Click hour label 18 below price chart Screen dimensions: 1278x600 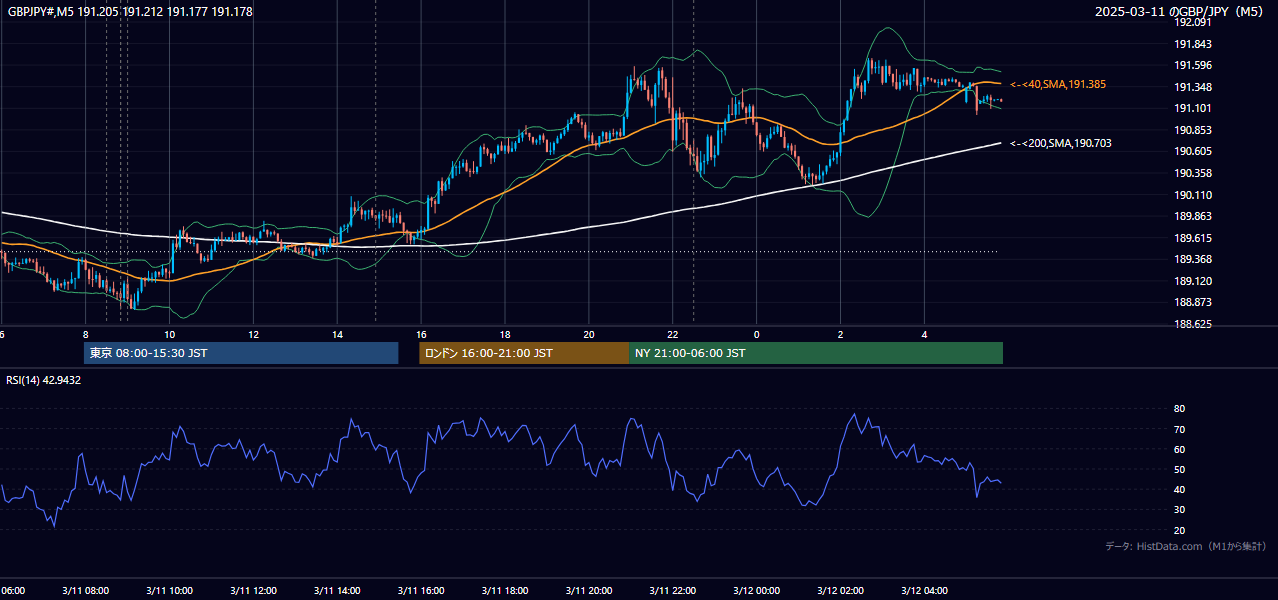point(506,334)
